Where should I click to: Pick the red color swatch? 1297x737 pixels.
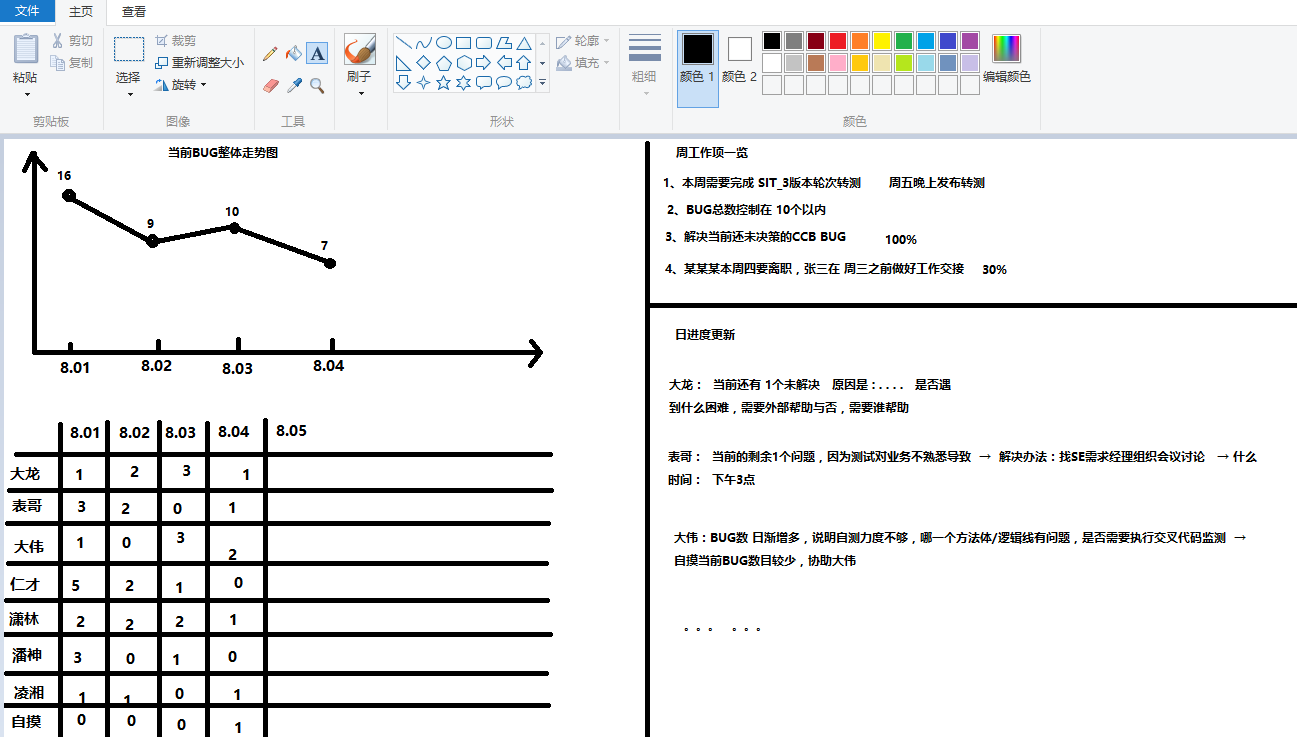tap(838, 41)
